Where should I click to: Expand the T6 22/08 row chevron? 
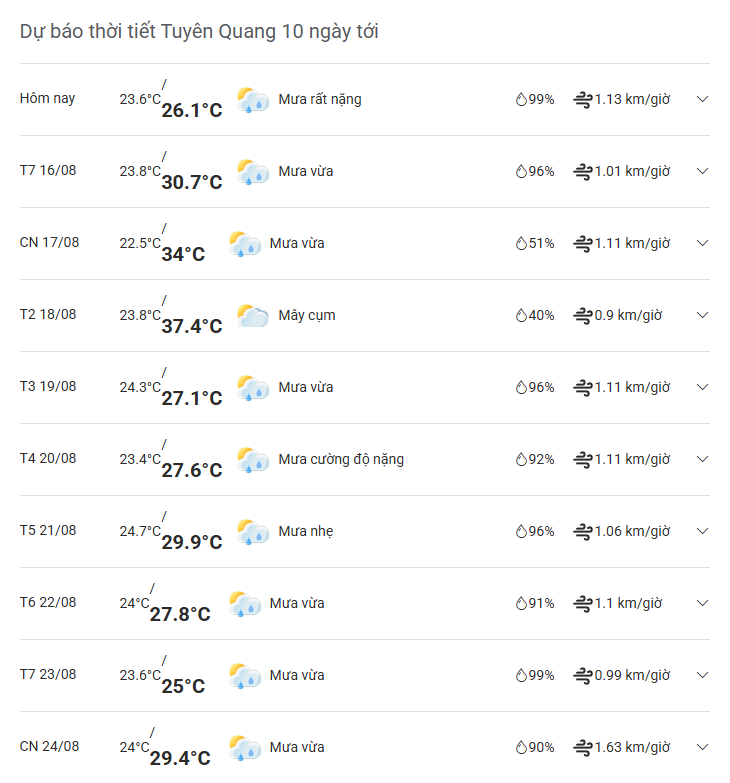coord(702,603)
